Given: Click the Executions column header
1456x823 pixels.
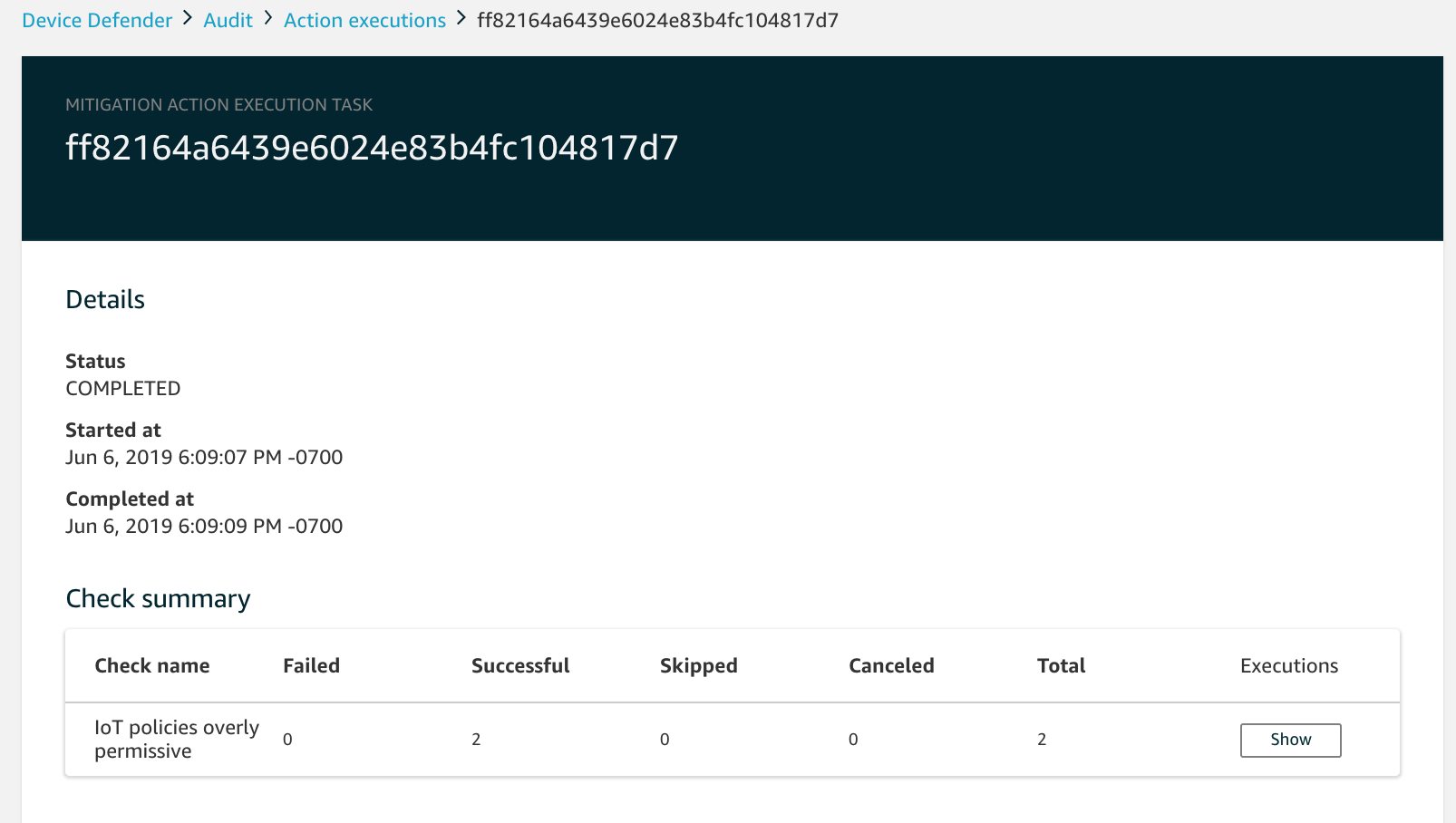Looking at the screenshot, I should 1288,666.
